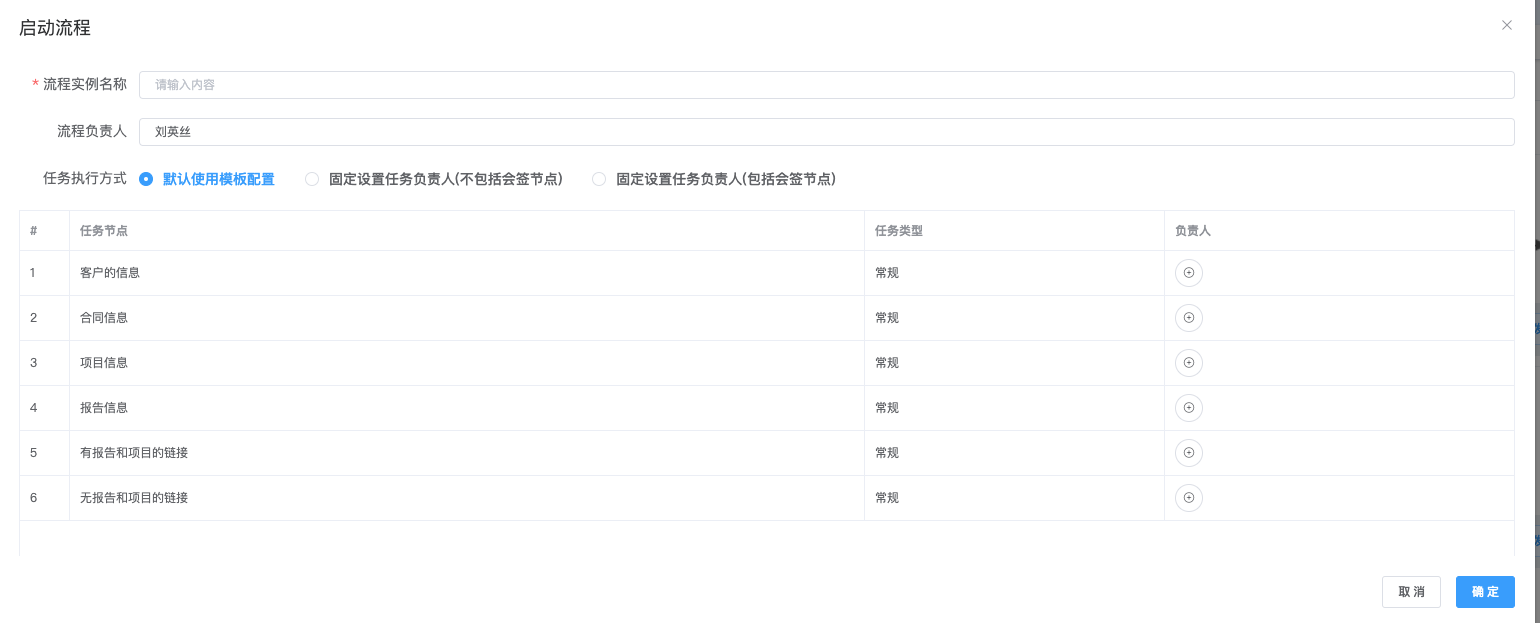Select the 项目信息 task node cell
Image resolution: width=1540 pixels, height=623 pixels.
(466, 362)
